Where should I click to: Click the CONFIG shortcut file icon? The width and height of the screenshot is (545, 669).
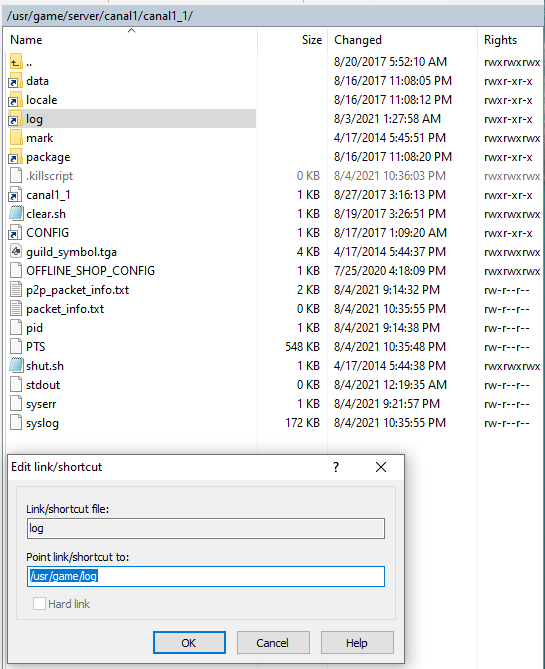click(x=15, y=233)
